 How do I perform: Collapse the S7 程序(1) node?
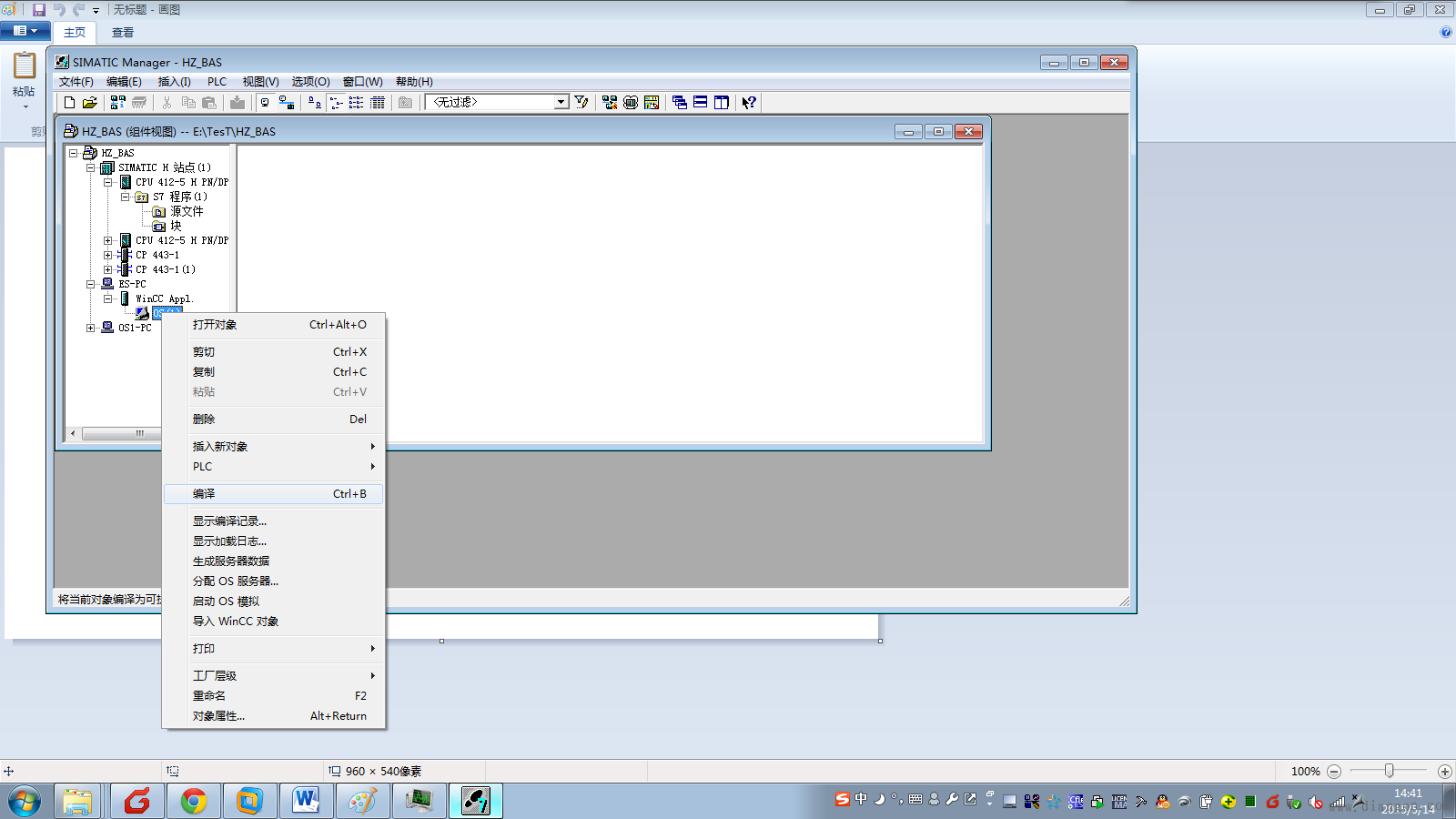(x=126, y=197)
